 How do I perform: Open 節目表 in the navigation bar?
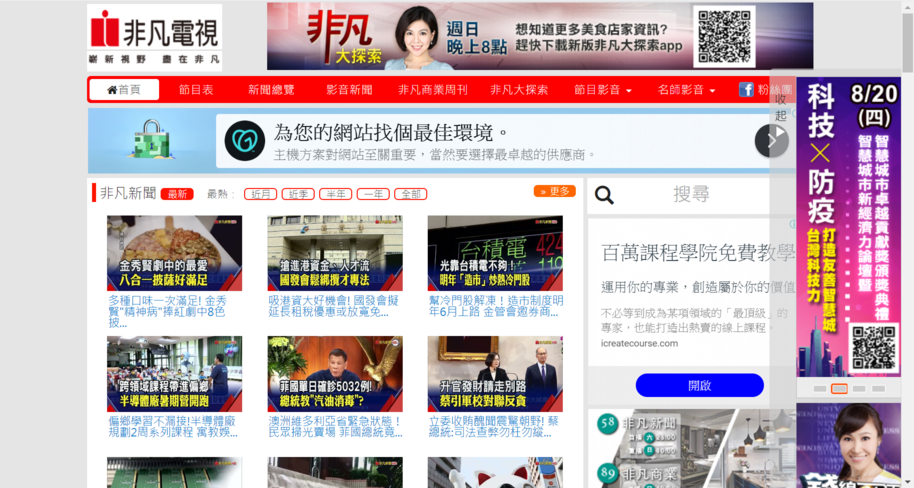(196, 90)
